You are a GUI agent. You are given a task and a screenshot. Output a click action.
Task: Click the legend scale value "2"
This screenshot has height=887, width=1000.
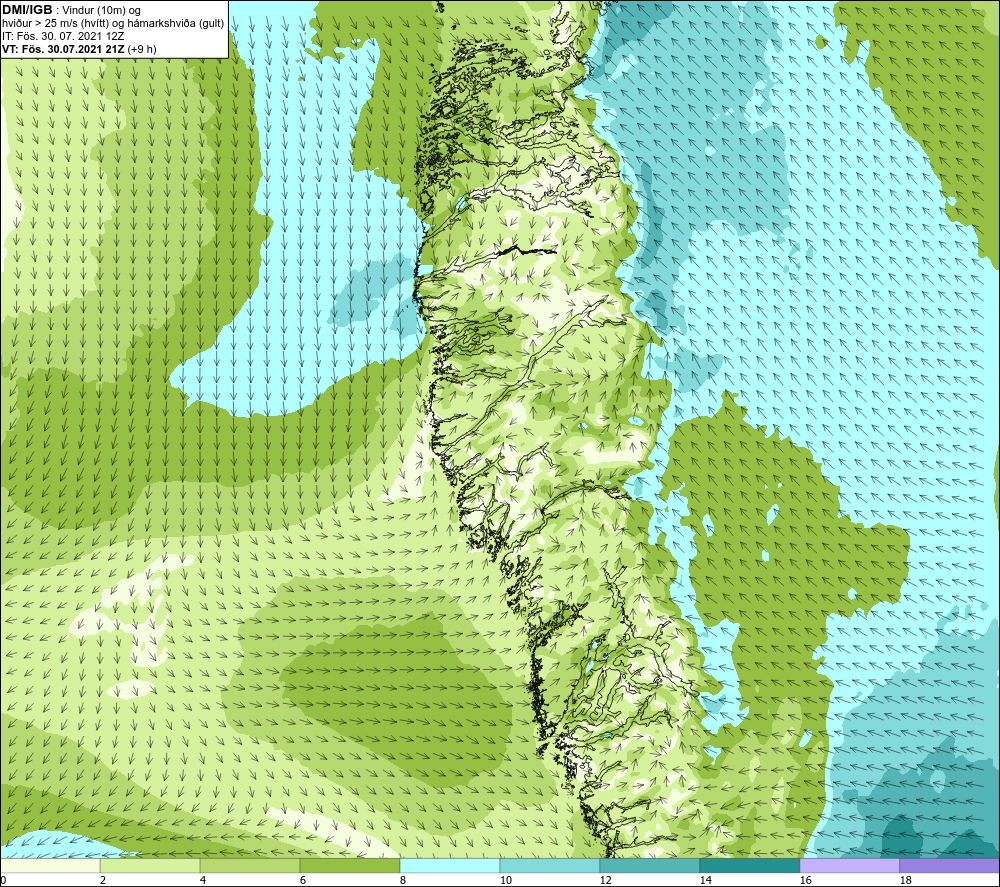point(103,881)
